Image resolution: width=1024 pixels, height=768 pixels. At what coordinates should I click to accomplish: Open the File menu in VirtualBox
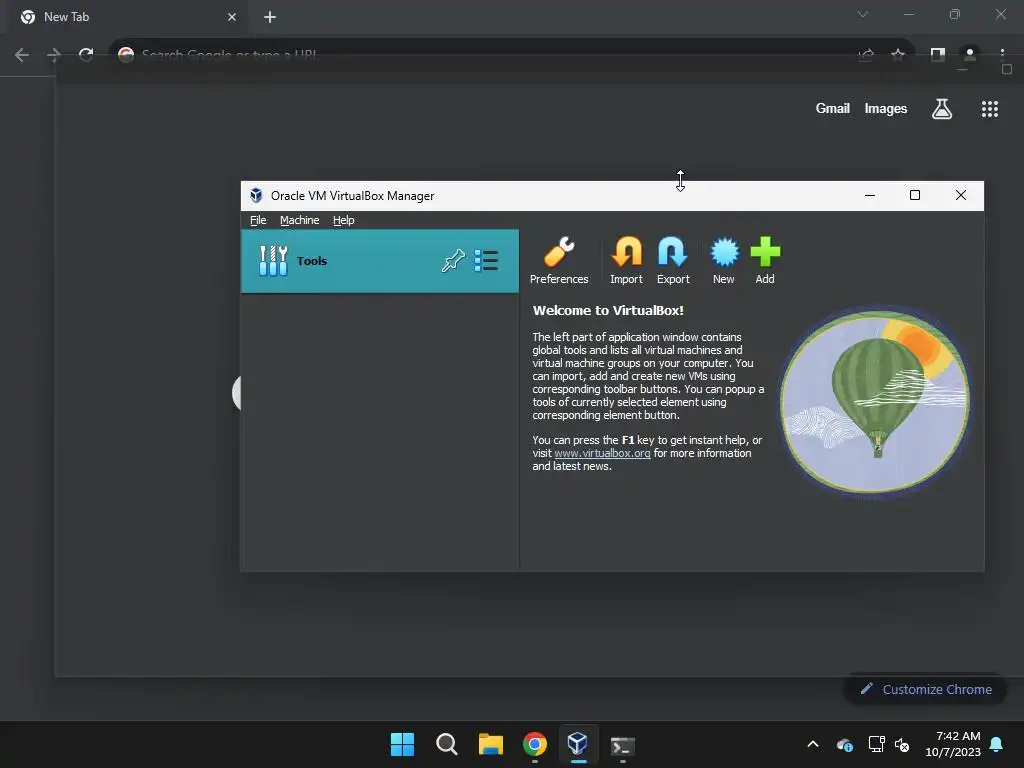(x=258, y=220)
